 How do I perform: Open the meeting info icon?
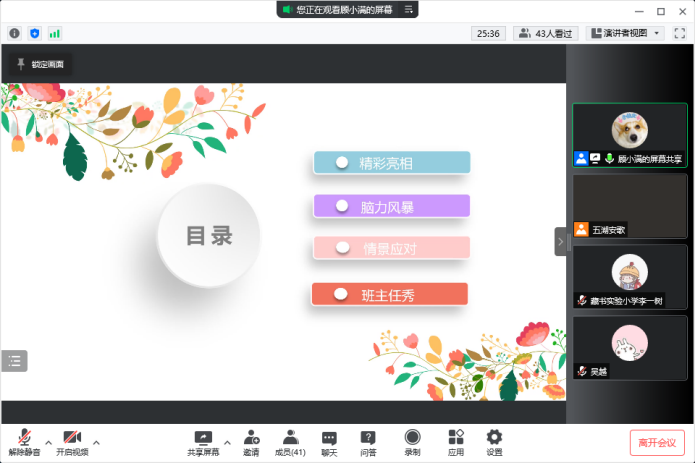pos(15,33)
